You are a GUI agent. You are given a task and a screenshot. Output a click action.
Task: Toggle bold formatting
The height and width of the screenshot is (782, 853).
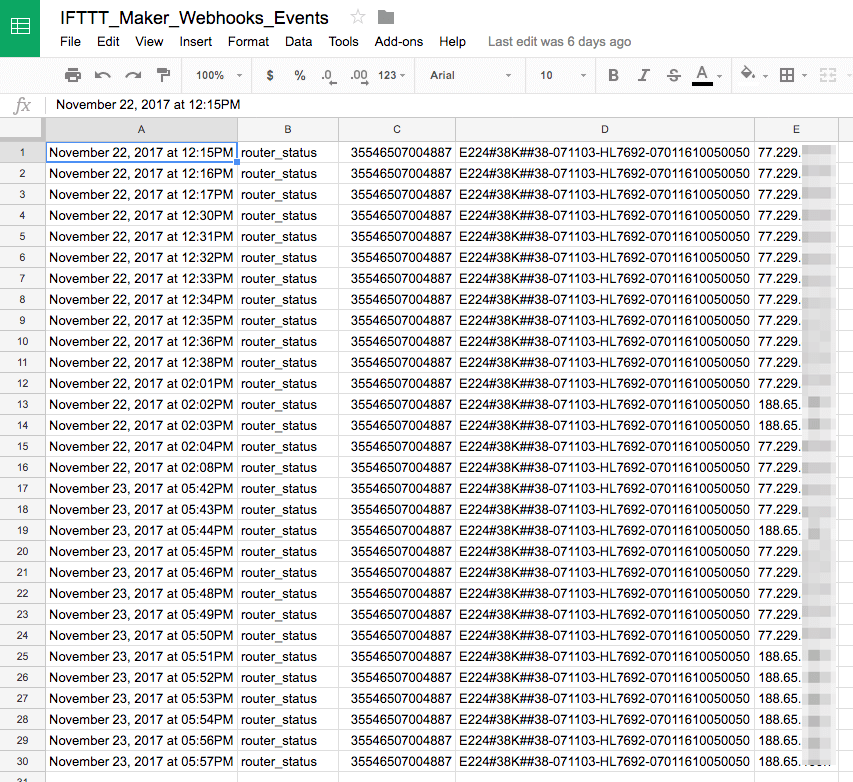tap(613, 75)
